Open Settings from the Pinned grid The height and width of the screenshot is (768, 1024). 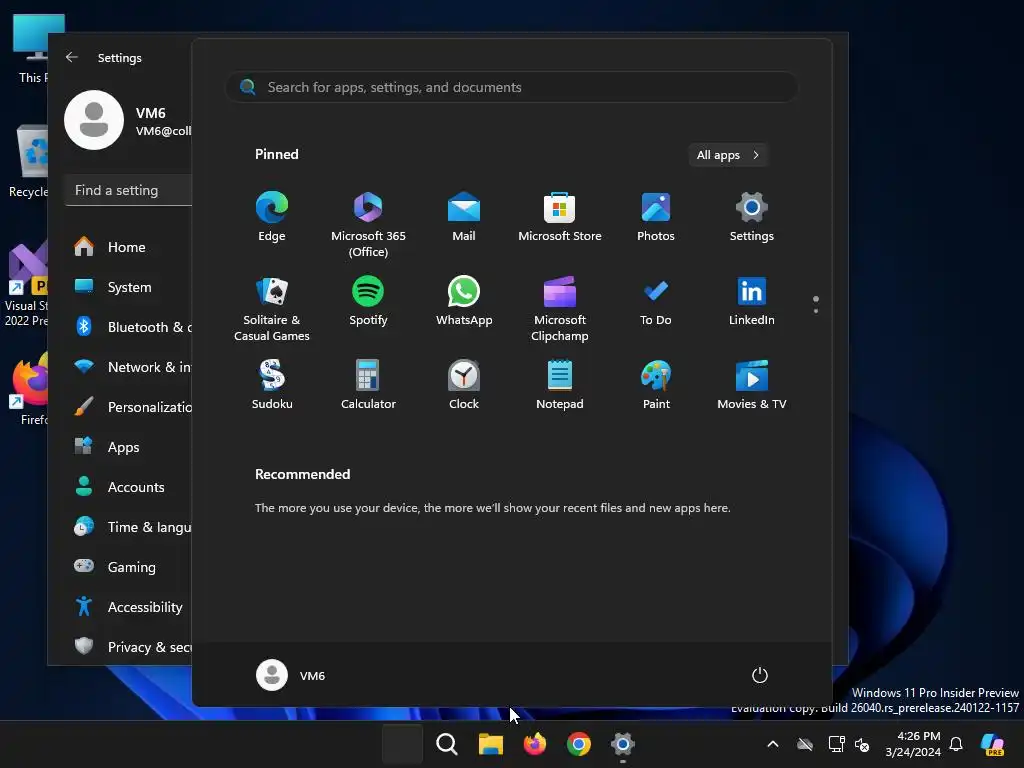[752, 216]
